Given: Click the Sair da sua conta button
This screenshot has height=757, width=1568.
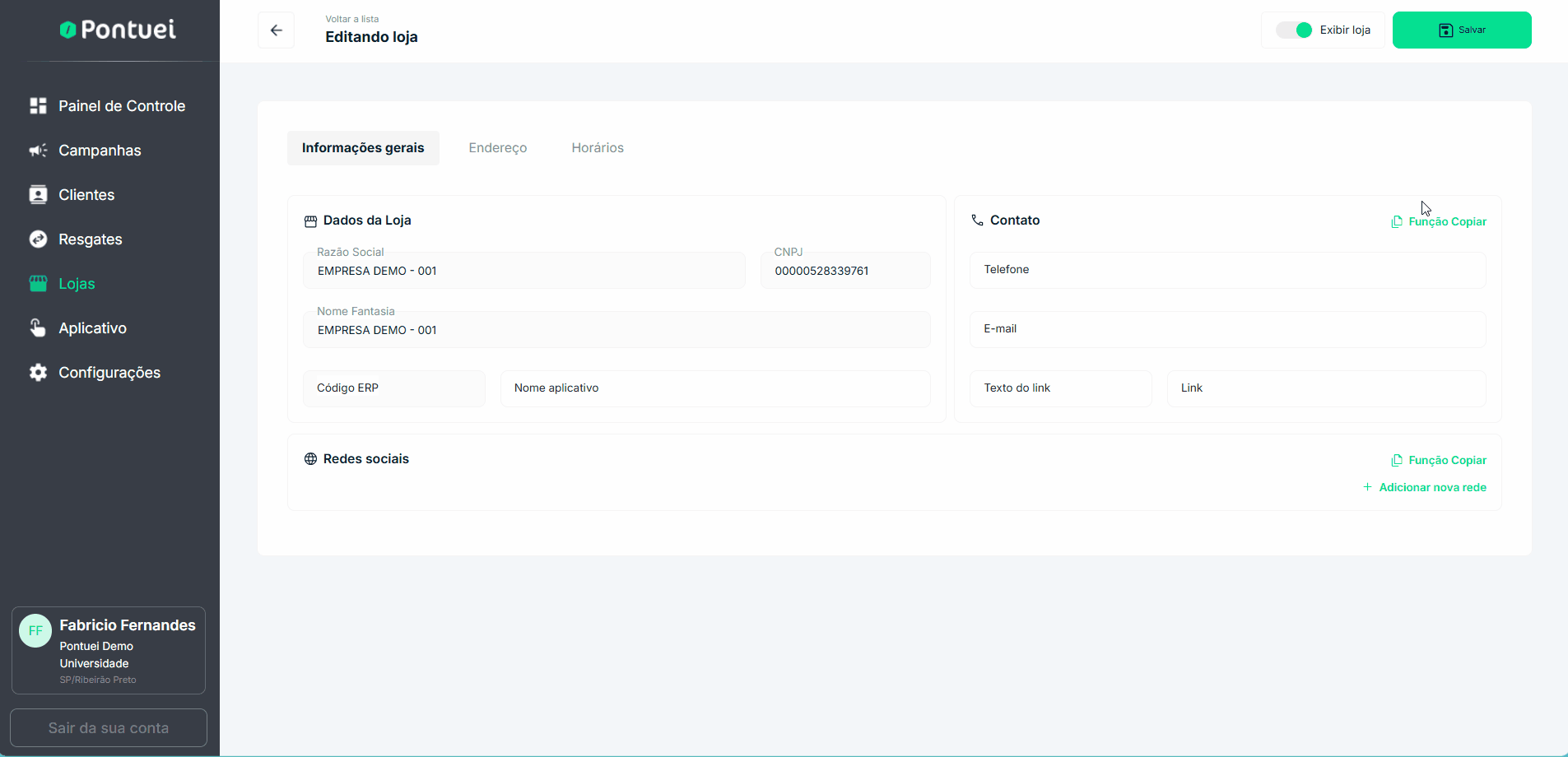Looking at the screenshot, I should 109,728.
